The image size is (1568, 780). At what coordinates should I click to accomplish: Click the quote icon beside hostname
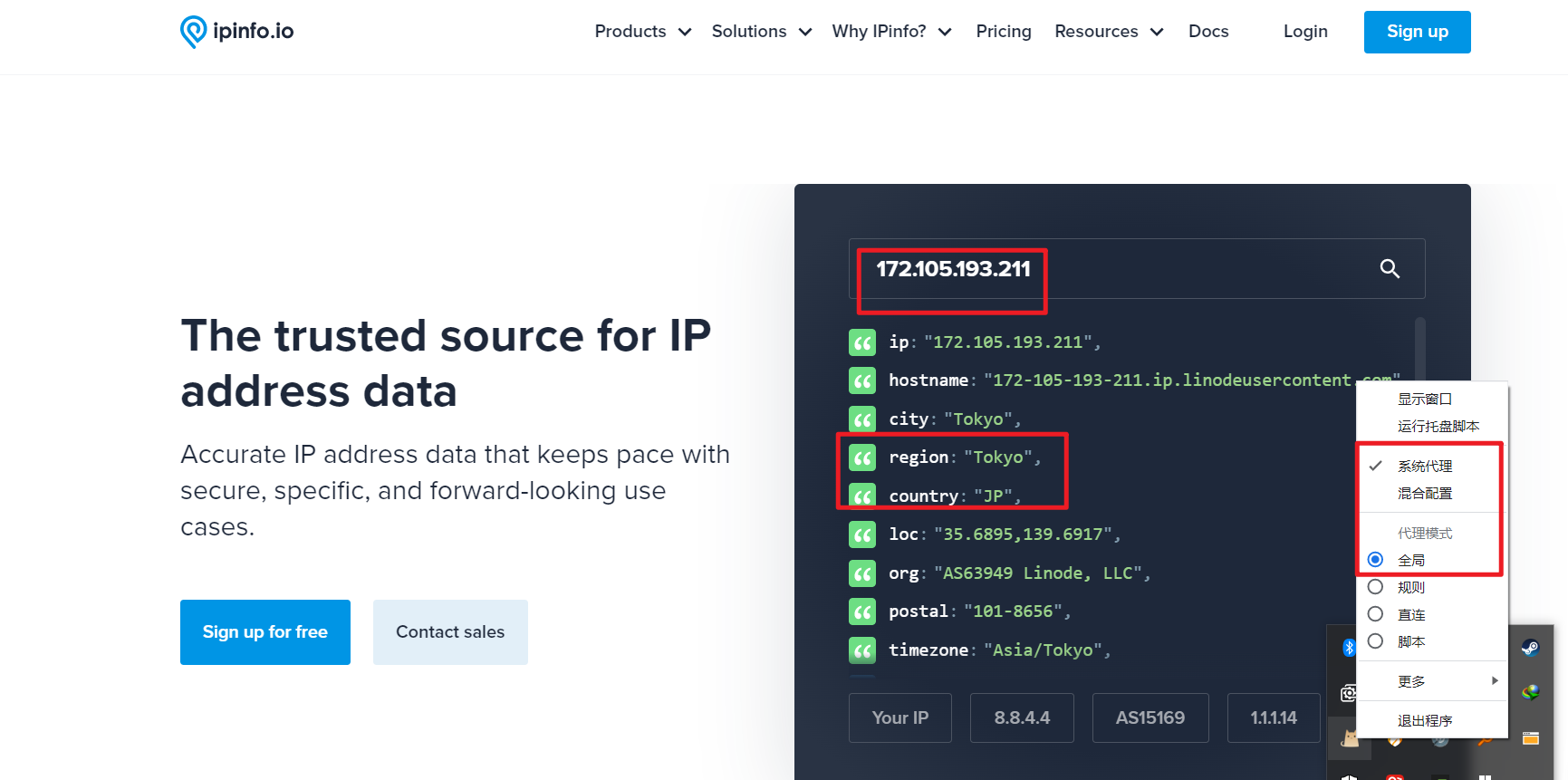862,380
